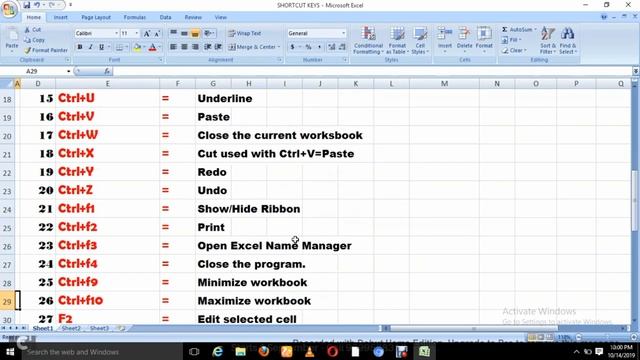Activate the Format Painter
This screenshot has height=360, width=640.
pyautogui.click(x=46, y=50)
